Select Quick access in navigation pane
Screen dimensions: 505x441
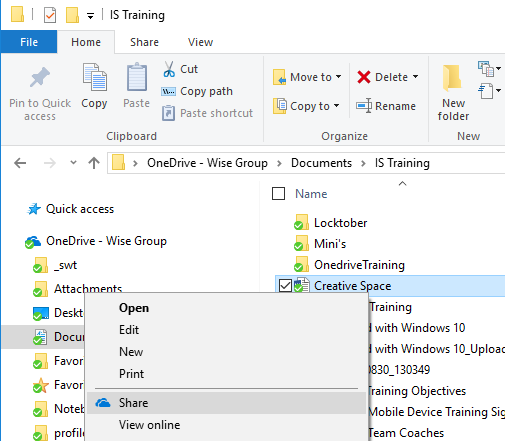point(80,209)
